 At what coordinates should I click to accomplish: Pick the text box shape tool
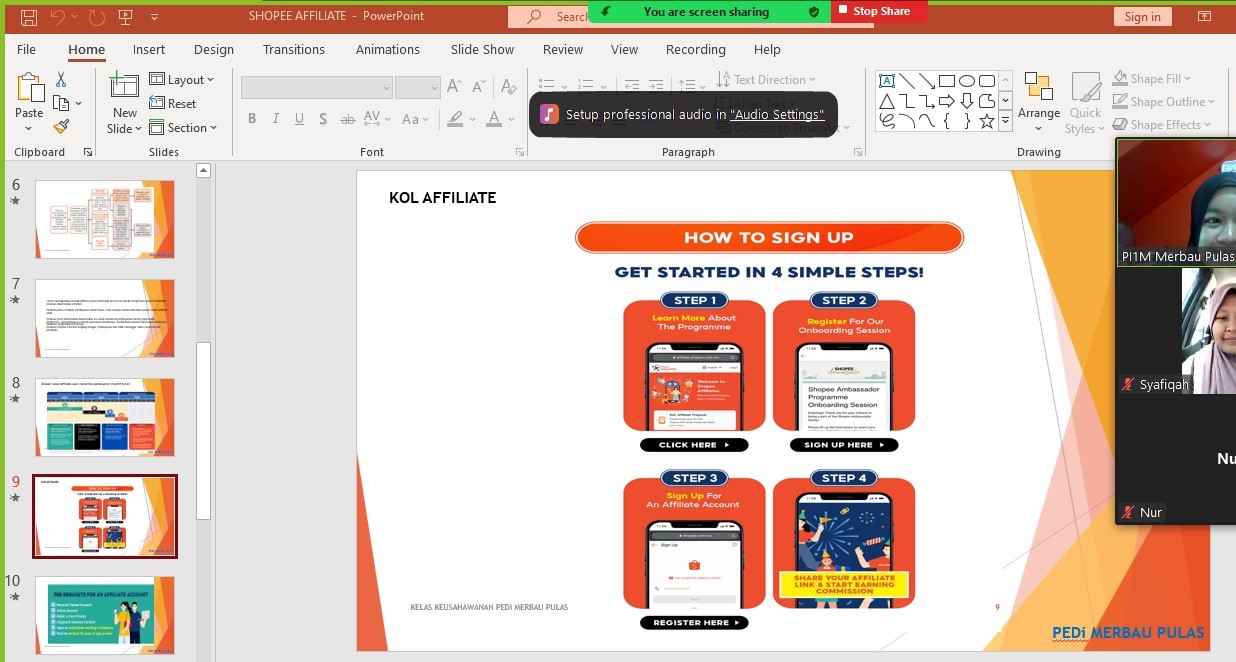(886, 81)
